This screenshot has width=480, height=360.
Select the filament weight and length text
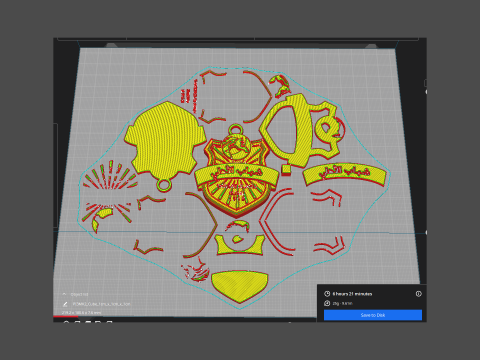coord(342,303)
